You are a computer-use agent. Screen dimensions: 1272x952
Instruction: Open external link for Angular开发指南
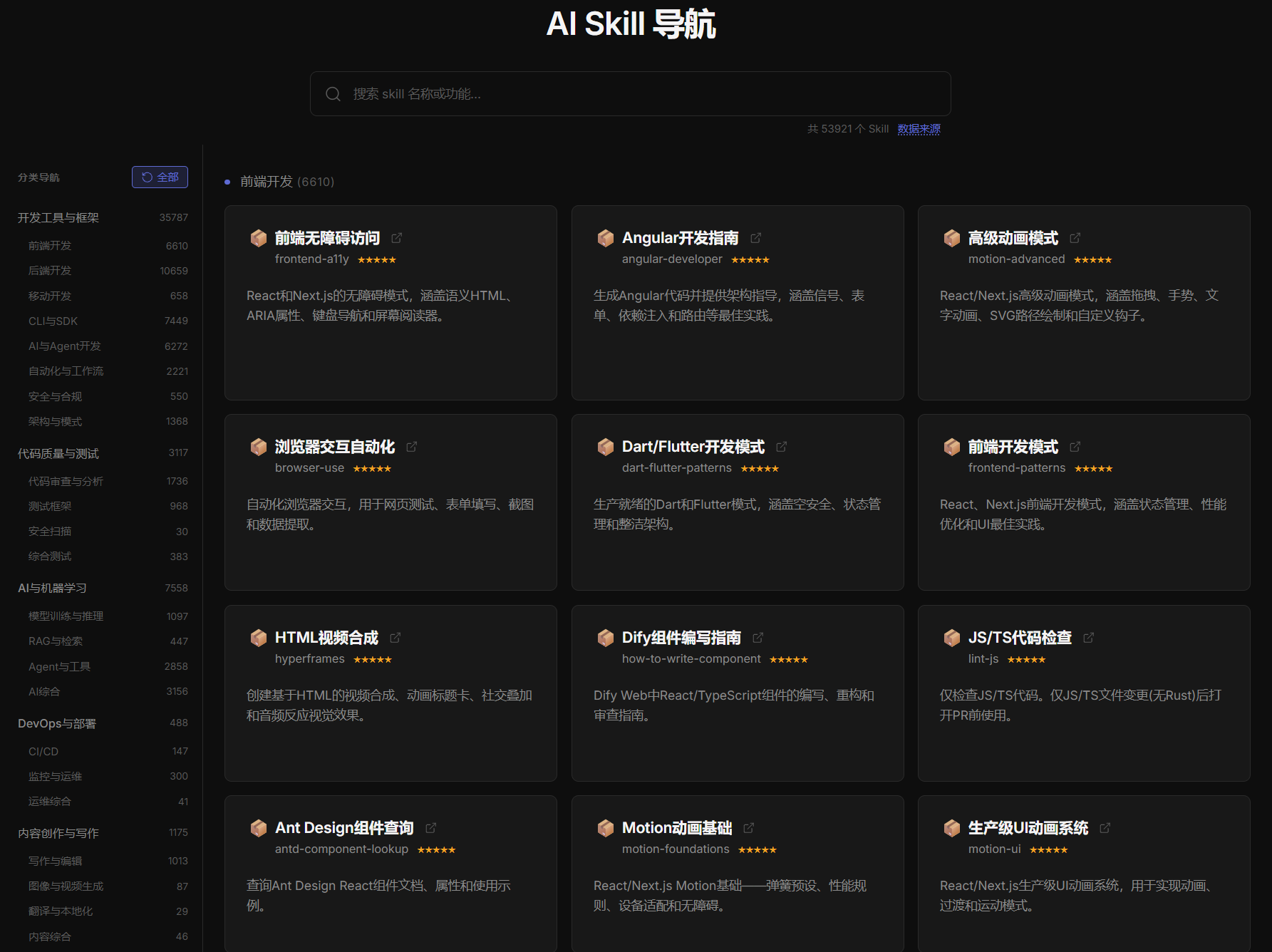tap(756, 238)
